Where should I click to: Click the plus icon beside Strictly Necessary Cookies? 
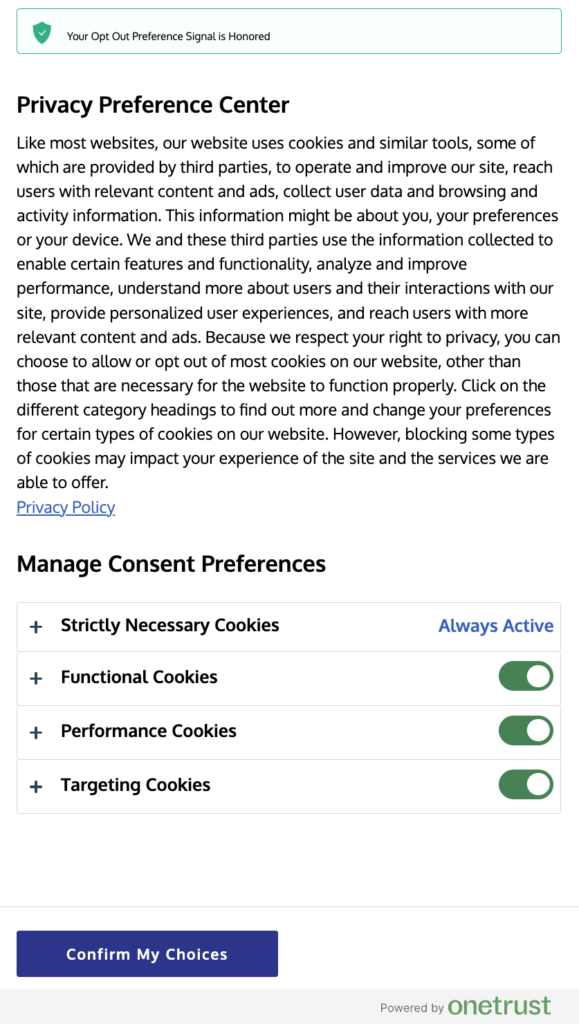point(36,626)
